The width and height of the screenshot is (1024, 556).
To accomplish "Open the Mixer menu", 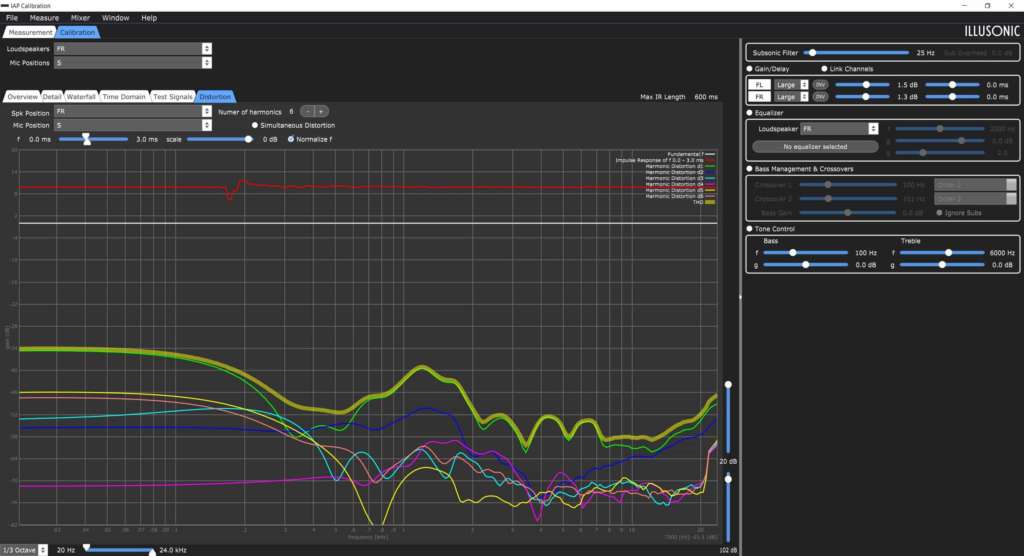I will [80, 18].
